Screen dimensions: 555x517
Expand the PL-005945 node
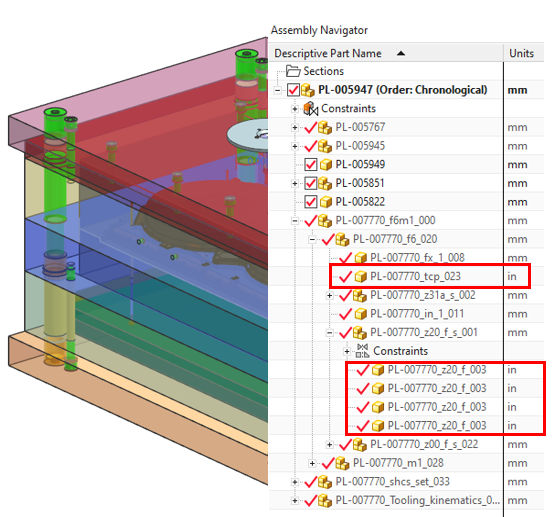(295, 146)
